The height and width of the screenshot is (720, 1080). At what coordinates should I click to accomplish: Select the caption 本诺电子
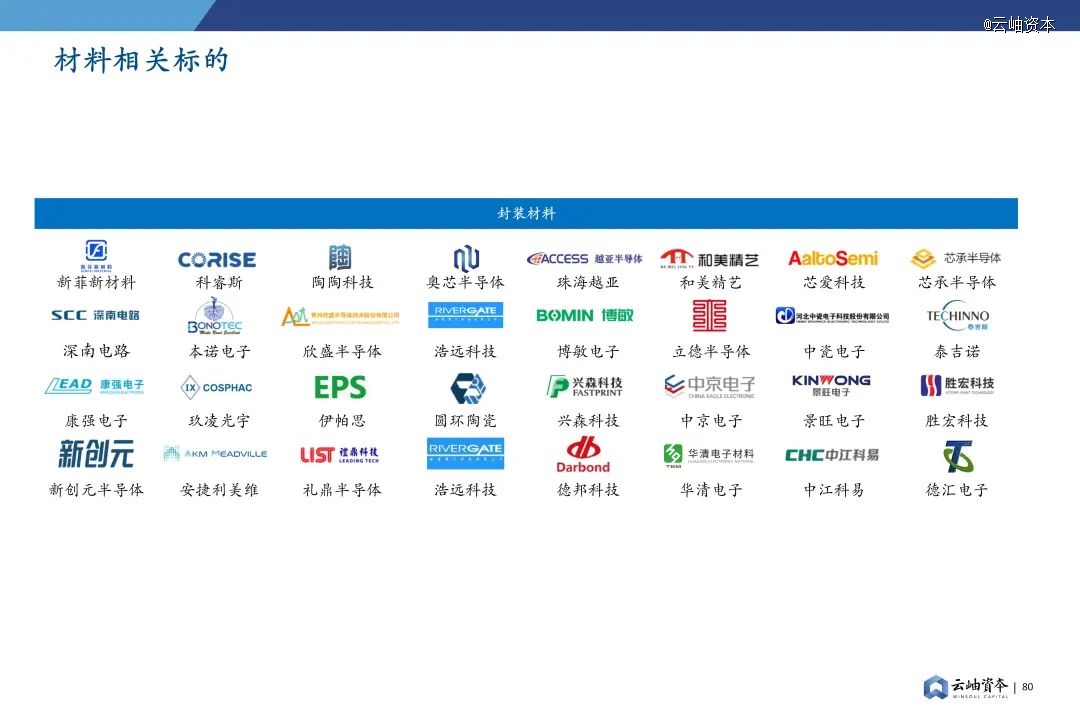click(x=220, y=352)
